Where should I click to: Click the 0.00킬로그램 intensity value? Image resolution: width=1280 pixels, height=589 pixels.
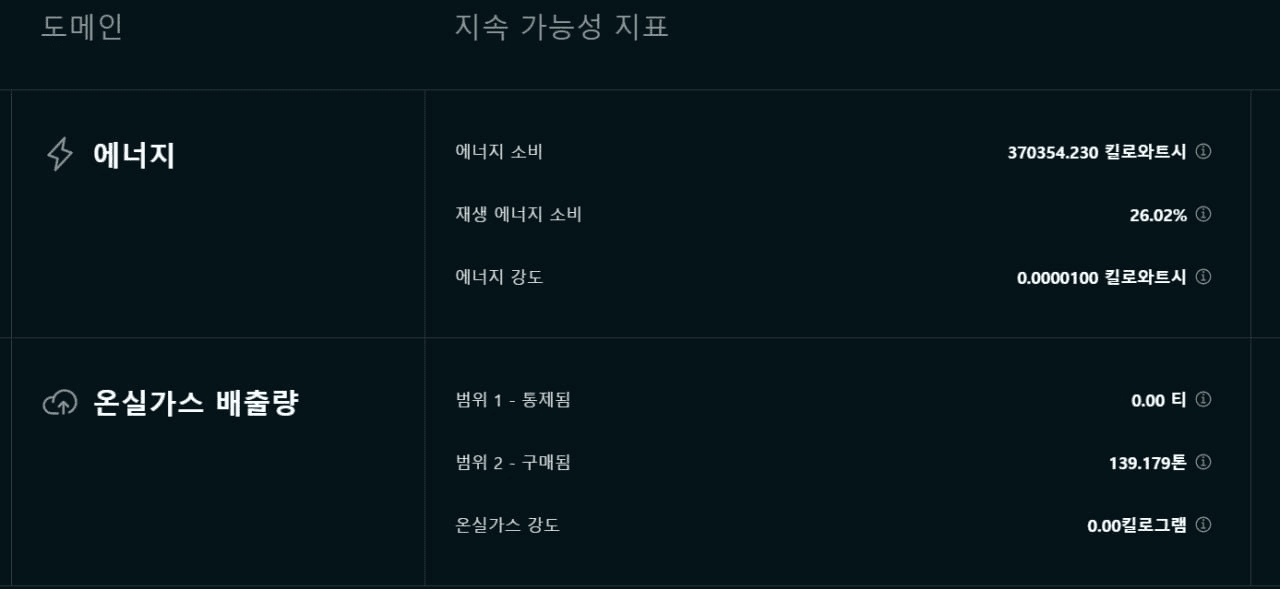click(x=1137, y=525)
